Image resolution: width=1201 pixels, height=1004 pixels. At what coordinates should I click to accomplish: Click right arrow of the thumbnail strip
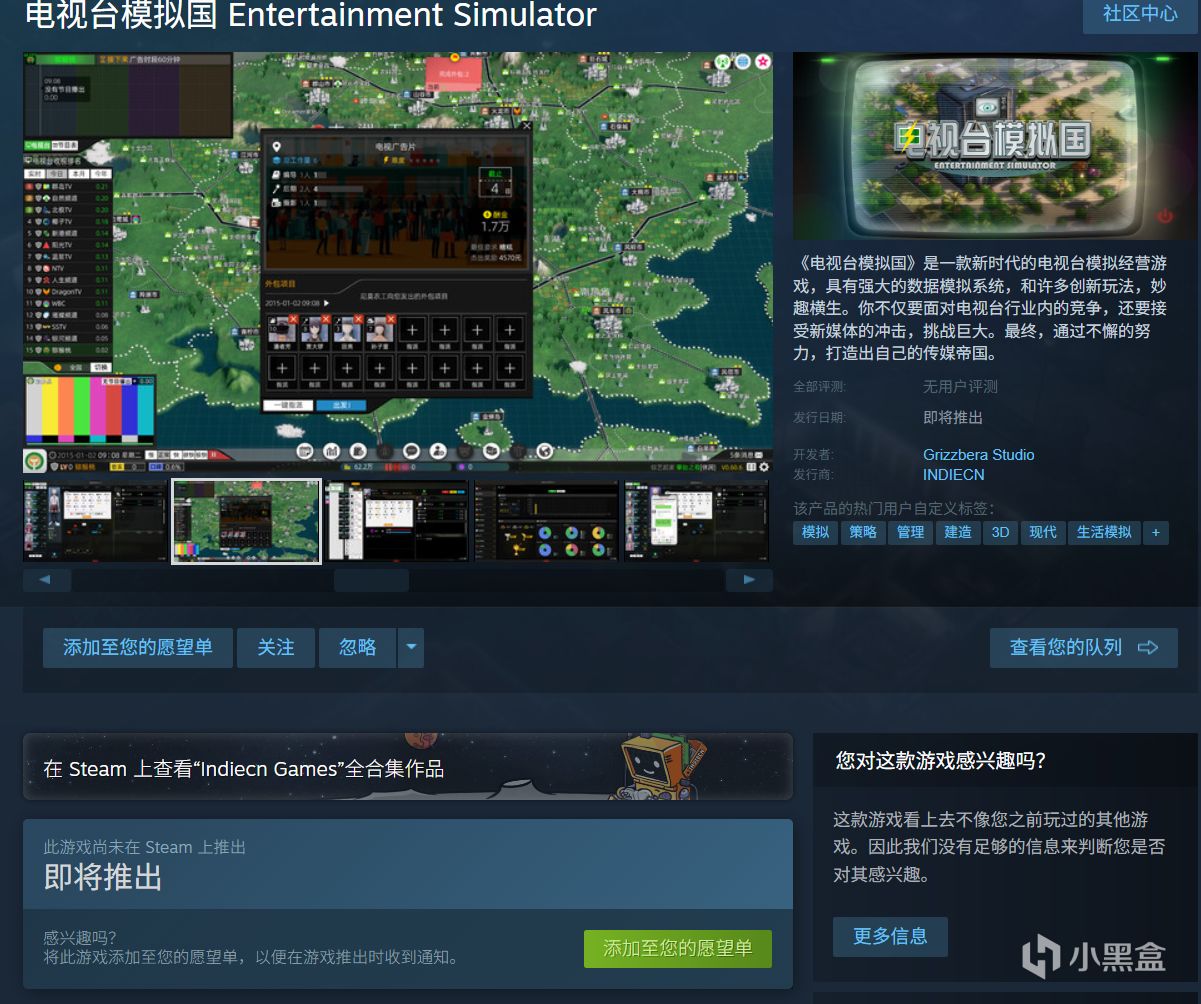coord(748,580)
